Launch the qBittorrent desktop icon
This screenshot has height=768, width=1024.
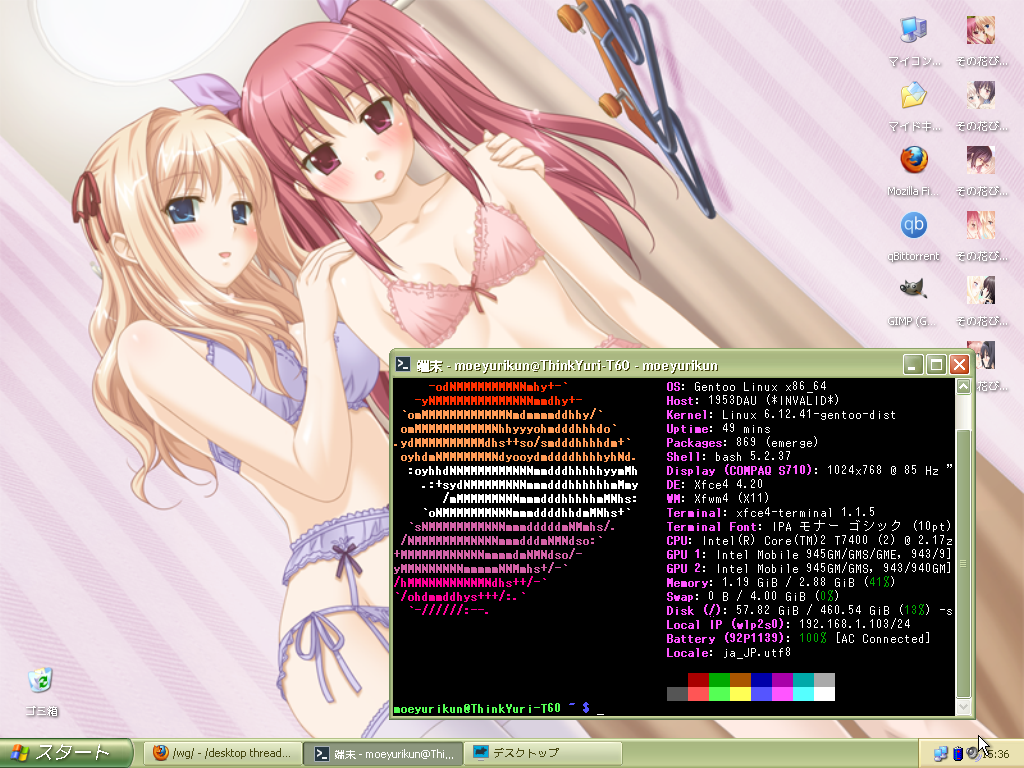914,225
